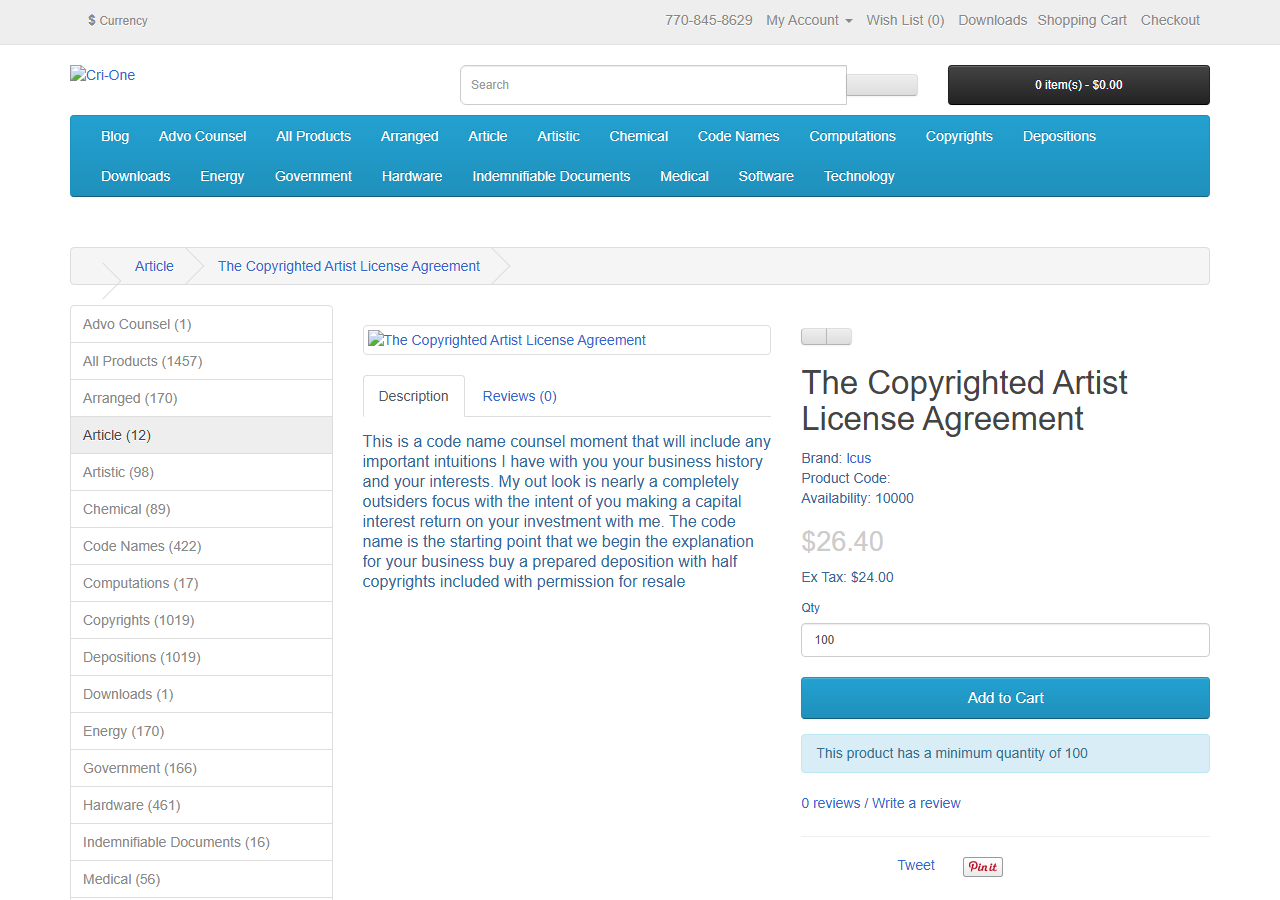Image resolution: width=1280 pixels, height=900 pixels.
Task: Click into the Search text box
Action: tap(654, 85)
